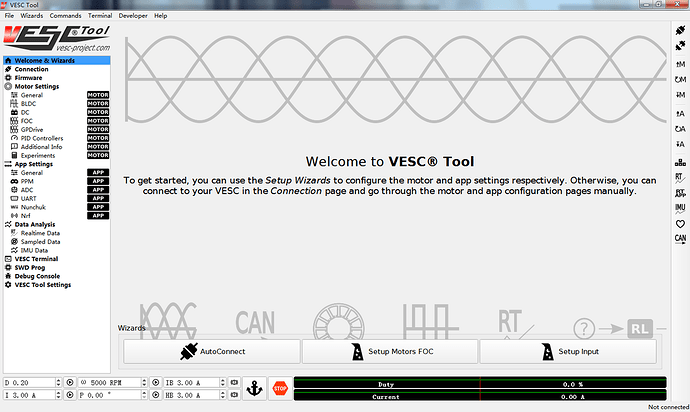Viewport: 690px width, 412px height.
Task: Toggle IMU data streaming icon
Action: click(680, 207)
